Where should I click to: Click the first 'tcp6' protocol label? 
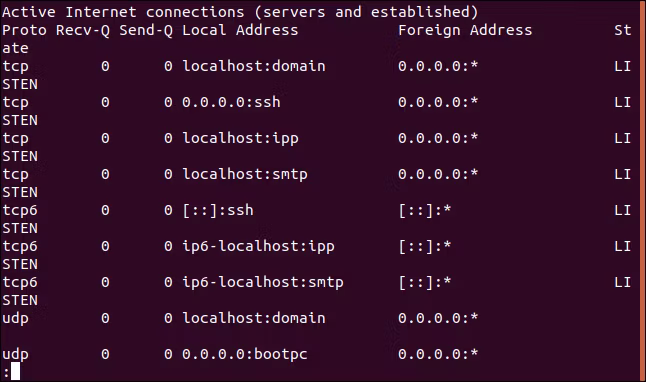(20, 211)
